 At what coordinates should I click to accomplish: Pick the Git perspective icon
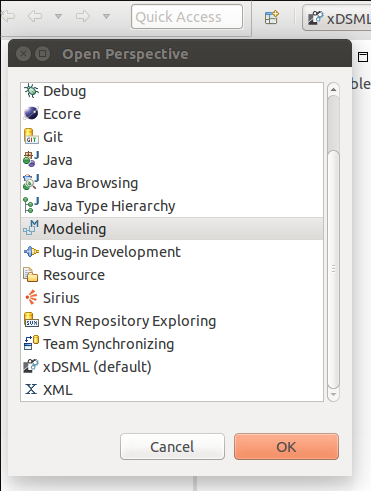click(31, 137)
